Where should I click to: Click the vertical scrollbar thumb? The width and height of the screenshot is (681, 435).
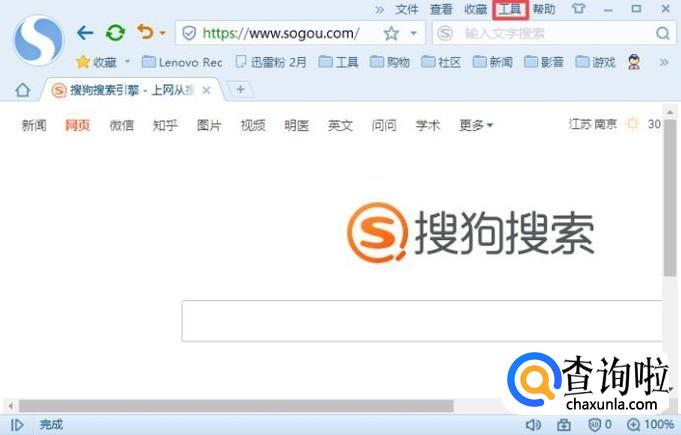(670, 198)
